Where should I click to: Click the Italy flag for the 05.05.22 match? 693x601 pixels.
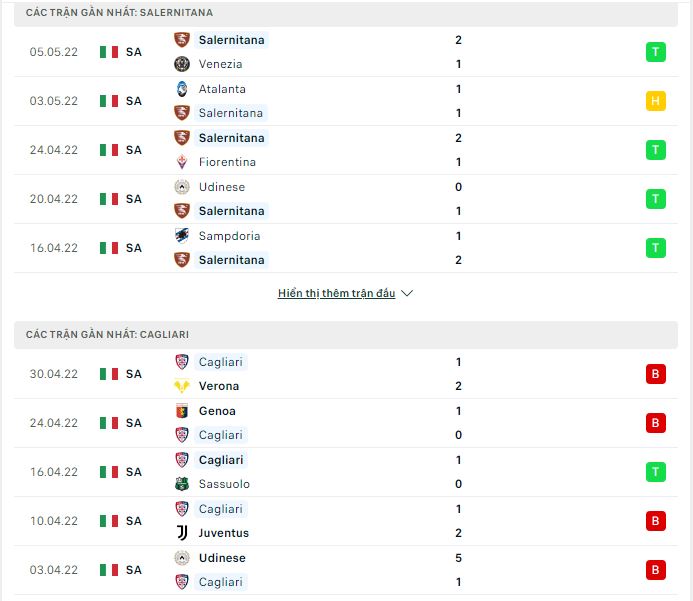(x=109, y=52)
